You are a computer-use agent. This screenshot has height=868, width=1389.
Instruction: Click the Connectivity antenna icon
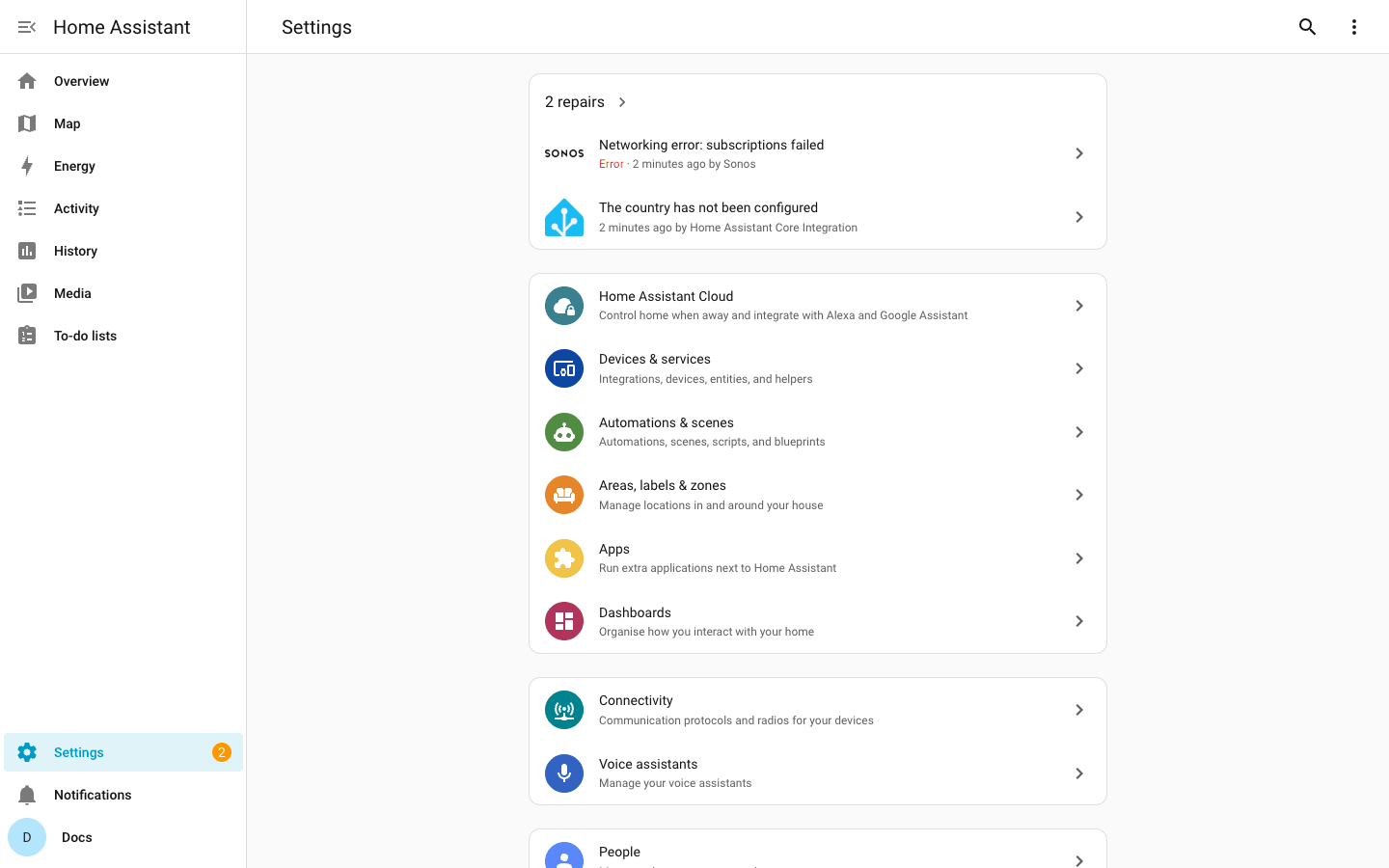tap(564, 710)
